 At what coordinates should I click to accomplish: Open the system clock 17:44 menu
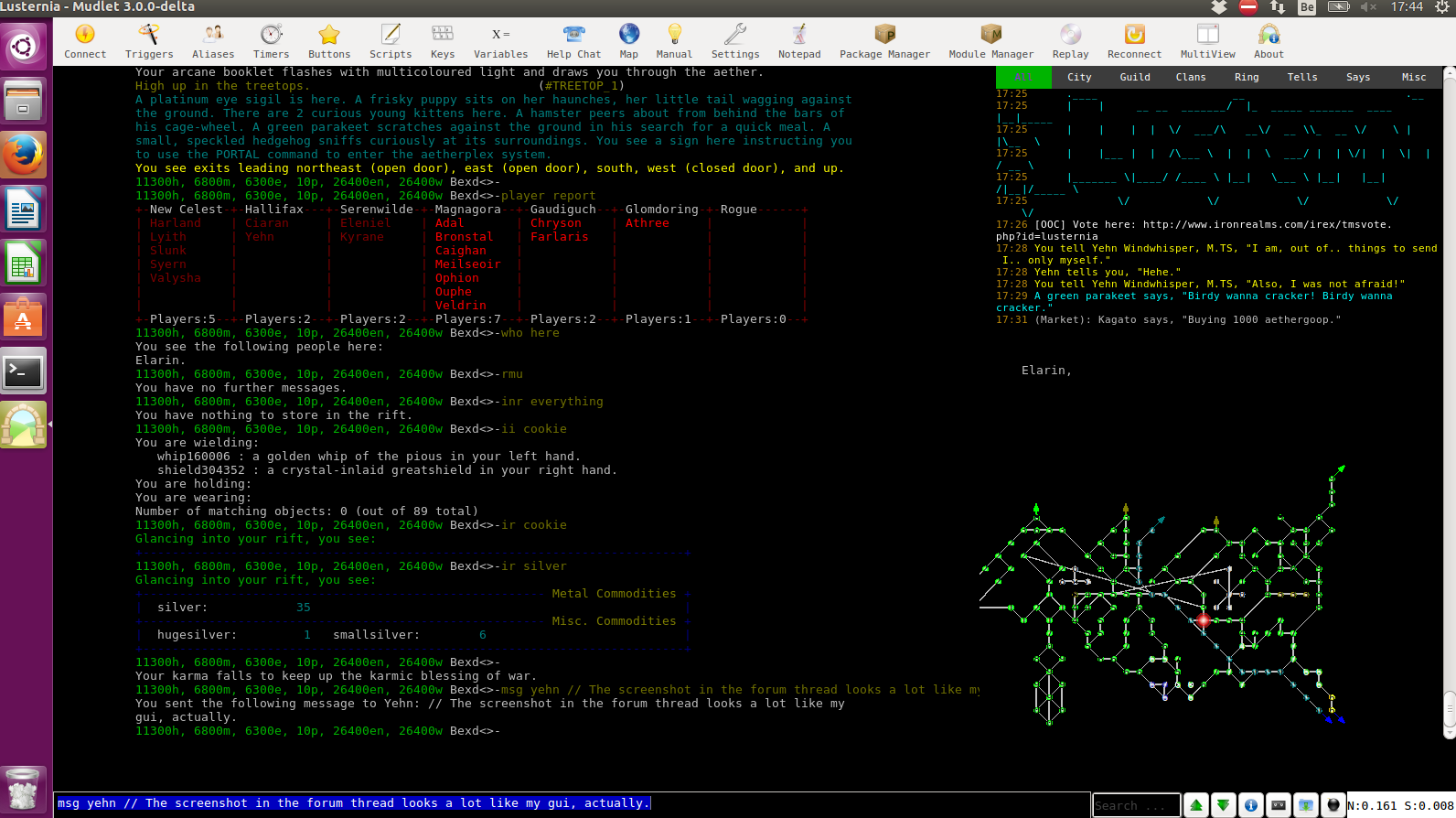(x=1407, y=7)
